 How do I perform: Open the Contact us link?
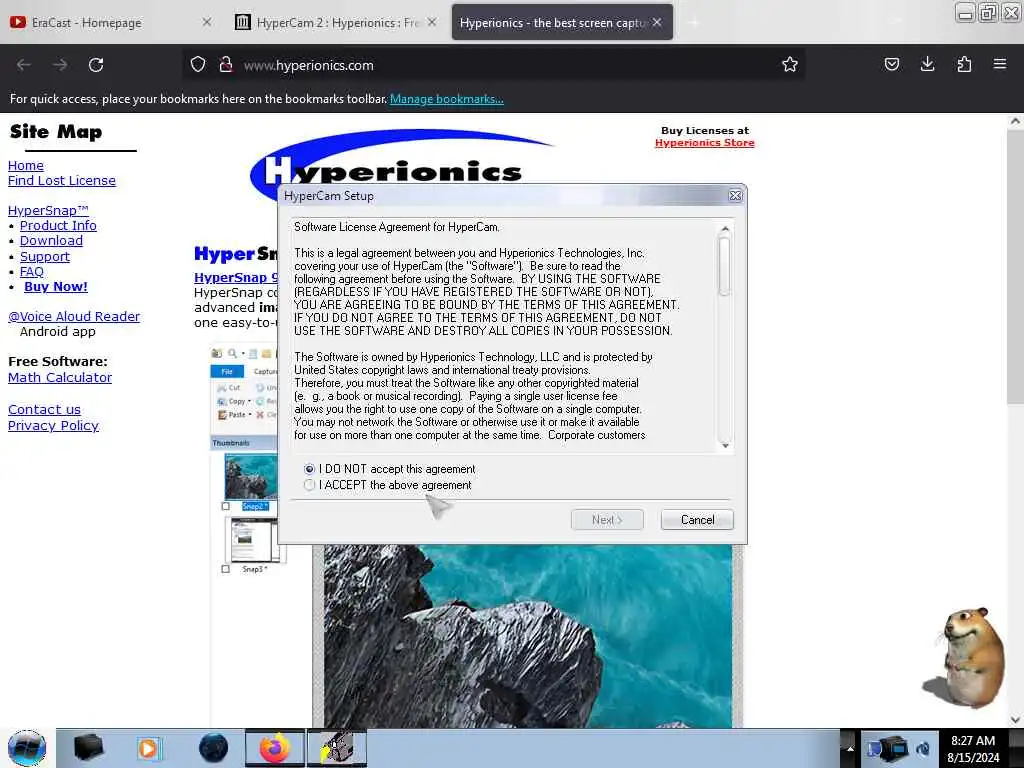click(44, 409)
